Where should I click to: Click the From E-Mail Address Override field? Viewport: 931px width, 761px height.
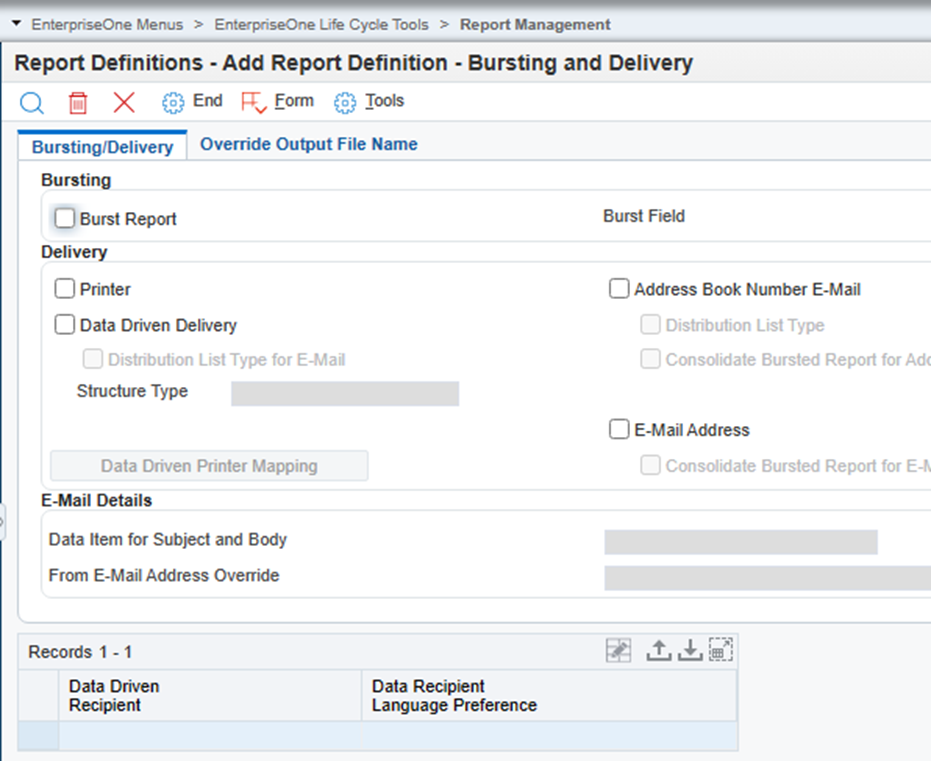tap(768, 578)
